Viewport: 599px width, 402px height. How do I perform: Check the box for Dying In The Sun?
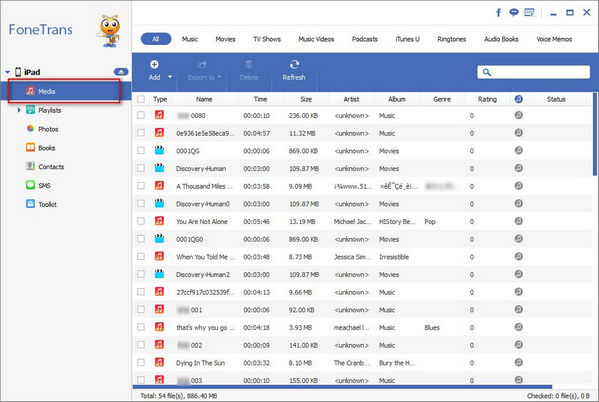point(141,362)
